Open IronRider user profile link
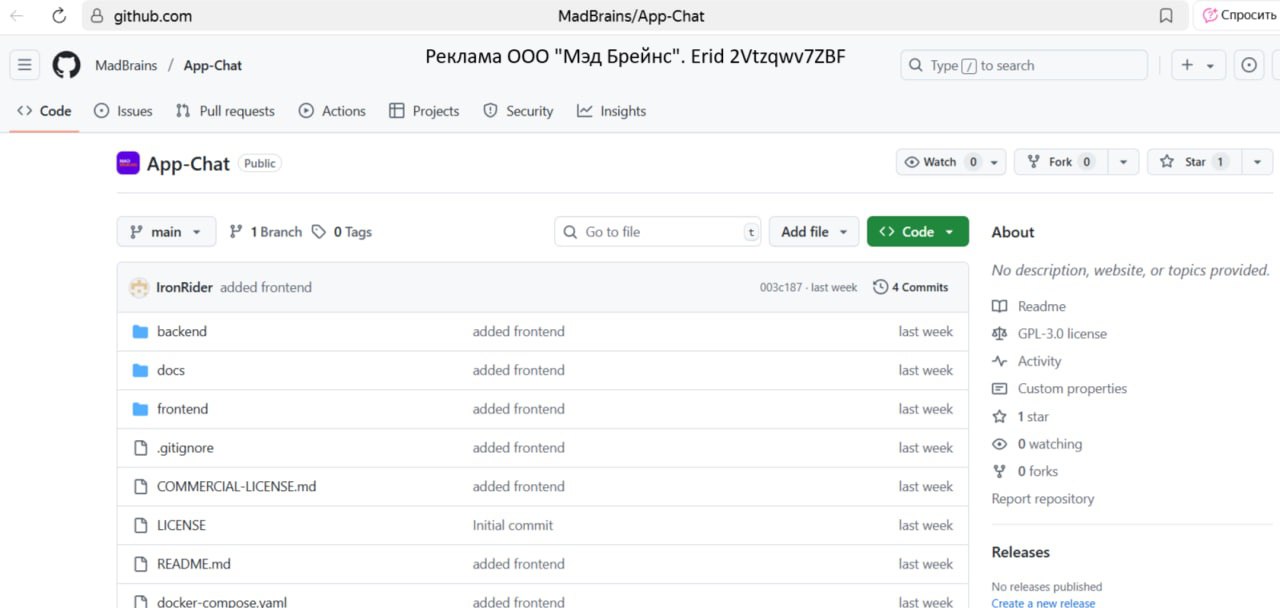The width and height of the screenshot is (1280, 608). pyautogui.click(x=185, y=287)
